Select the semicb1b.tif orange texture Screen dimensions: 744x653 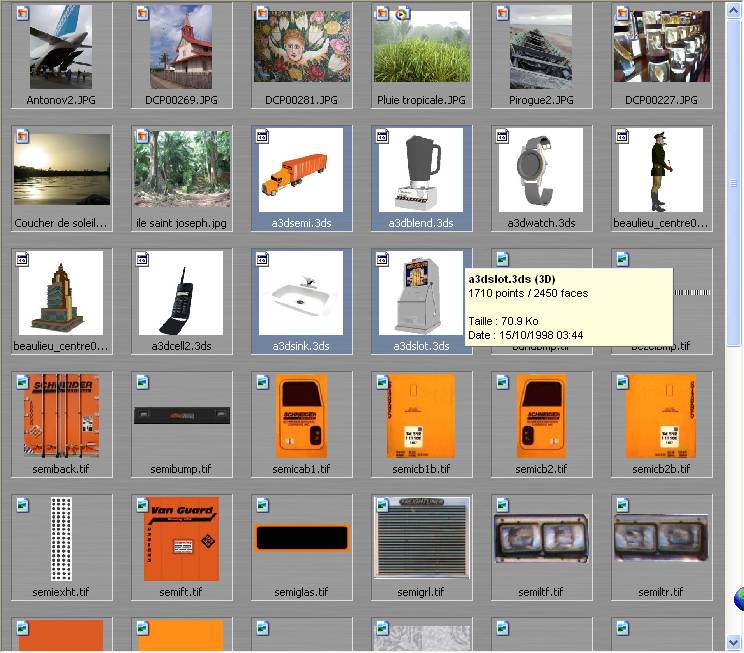point(421,416)
